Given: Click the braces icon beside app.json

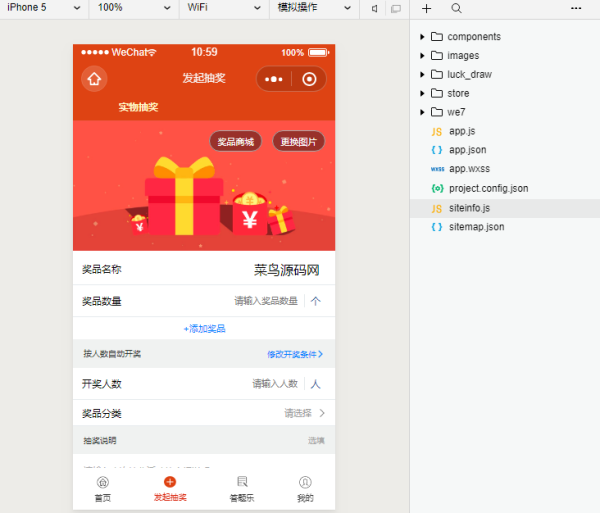Looking at the screenshot, I should (437, 150).
